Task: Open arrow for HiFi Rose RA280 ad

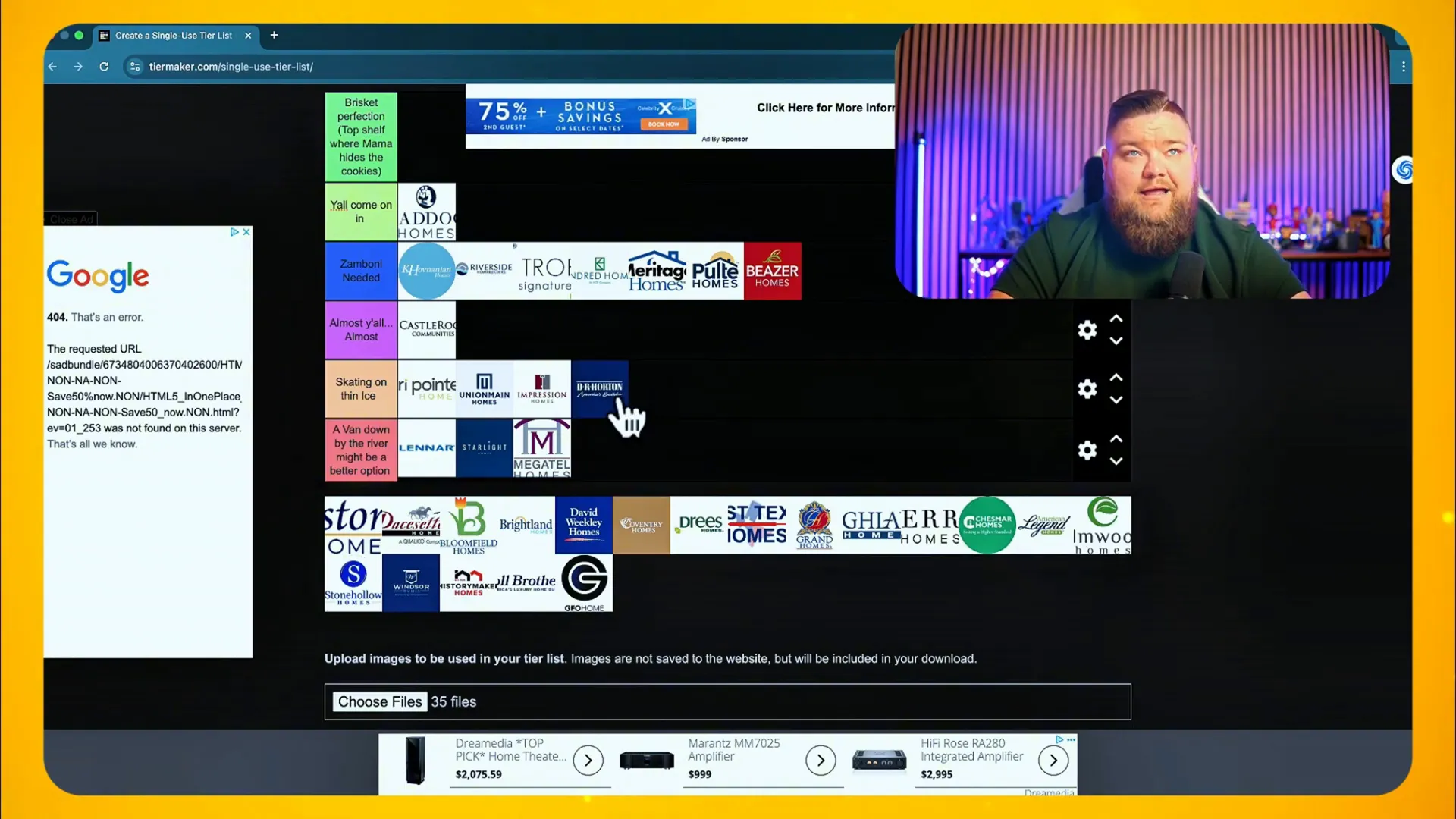Action: tap(1053, 761)
